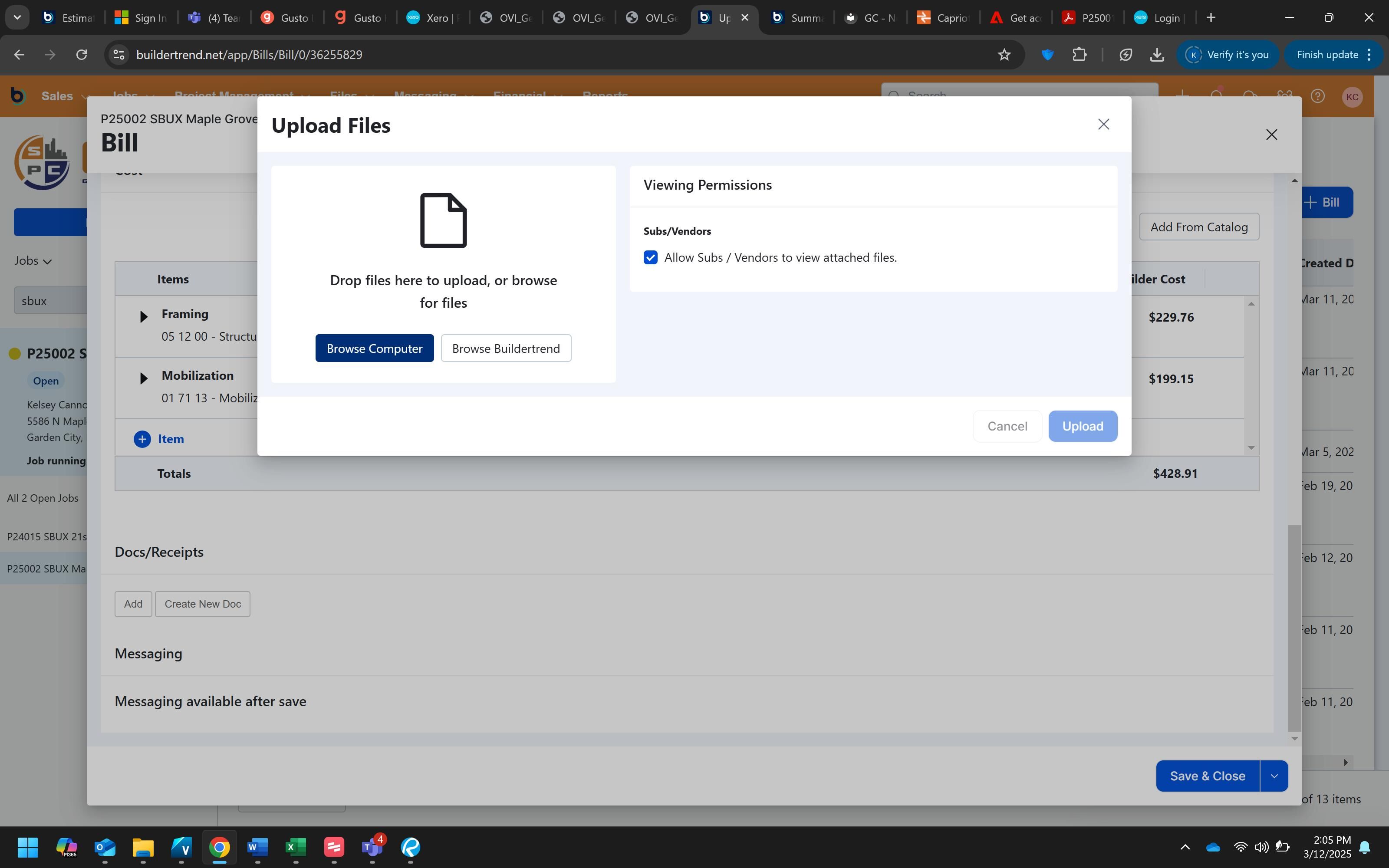Close the Upload Files dialog with X
Image resolution: width=1389 pixels, height=868 pixels.
[x=1103, y=124]
